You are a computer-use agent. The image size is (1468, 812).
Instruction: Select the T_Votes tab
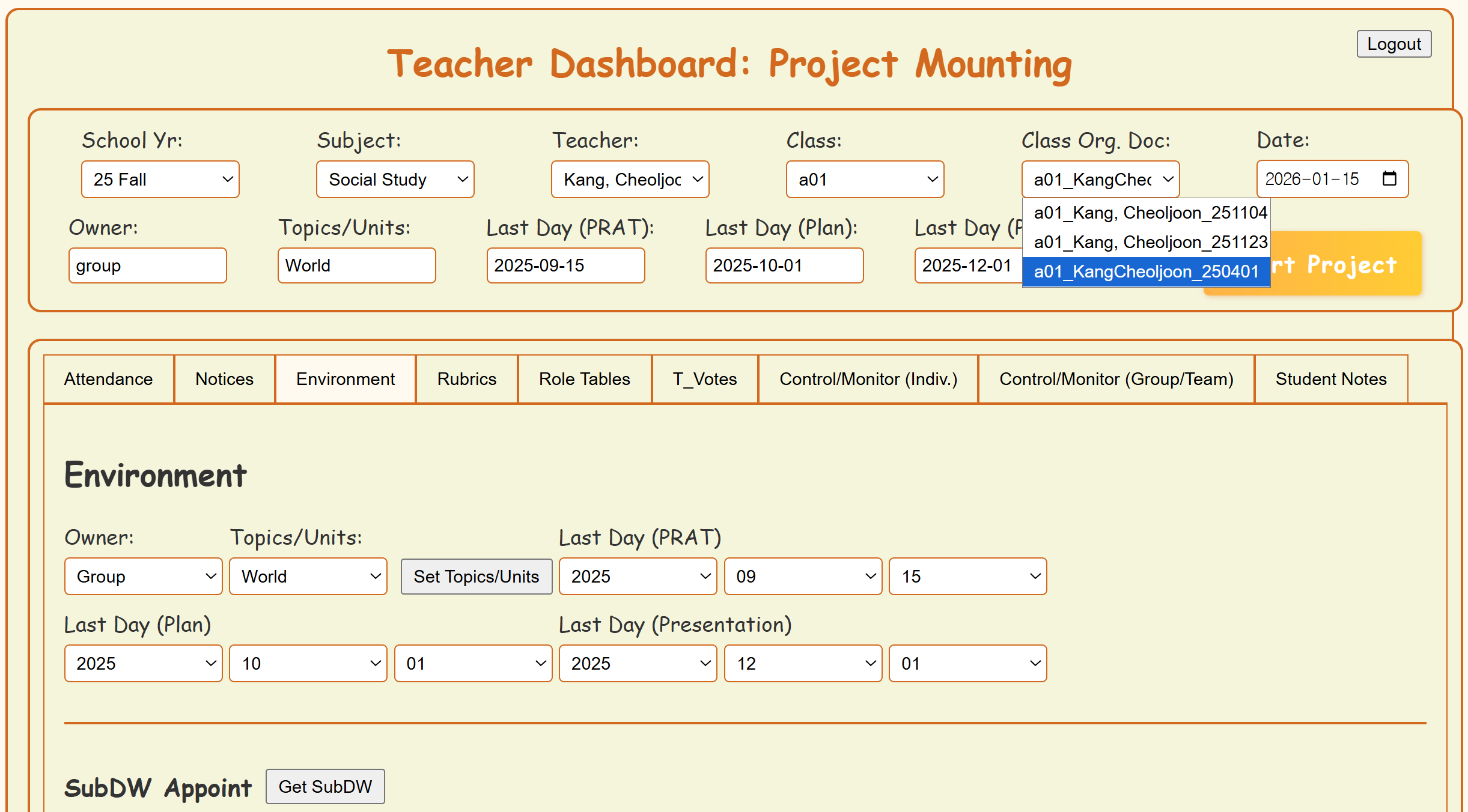(x=704, y=379)
